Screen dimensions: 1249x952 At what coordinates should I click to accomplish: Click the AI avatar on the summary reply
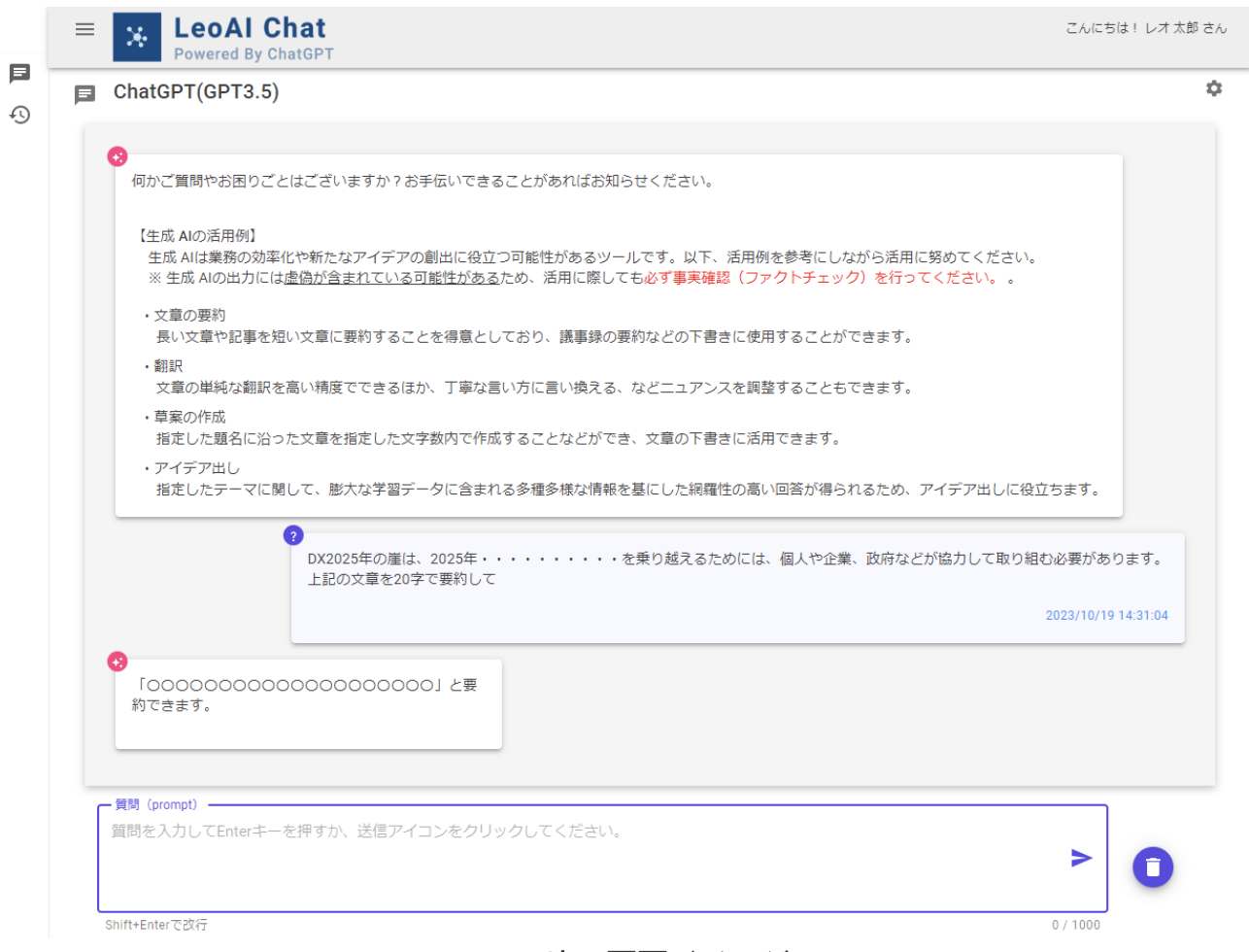[x=118, y=662]
